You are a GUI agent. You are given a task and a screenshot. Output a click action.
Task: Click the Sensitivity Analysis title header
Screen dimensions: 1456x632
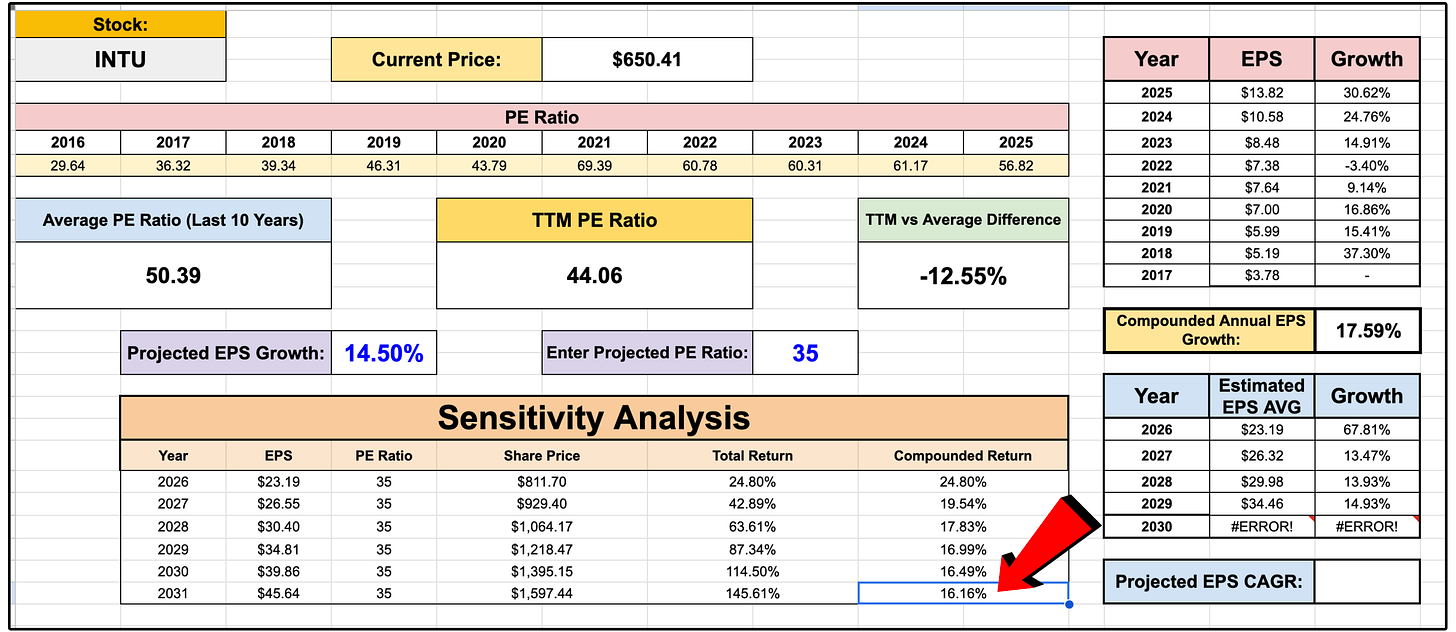click(x=594, y=417)
